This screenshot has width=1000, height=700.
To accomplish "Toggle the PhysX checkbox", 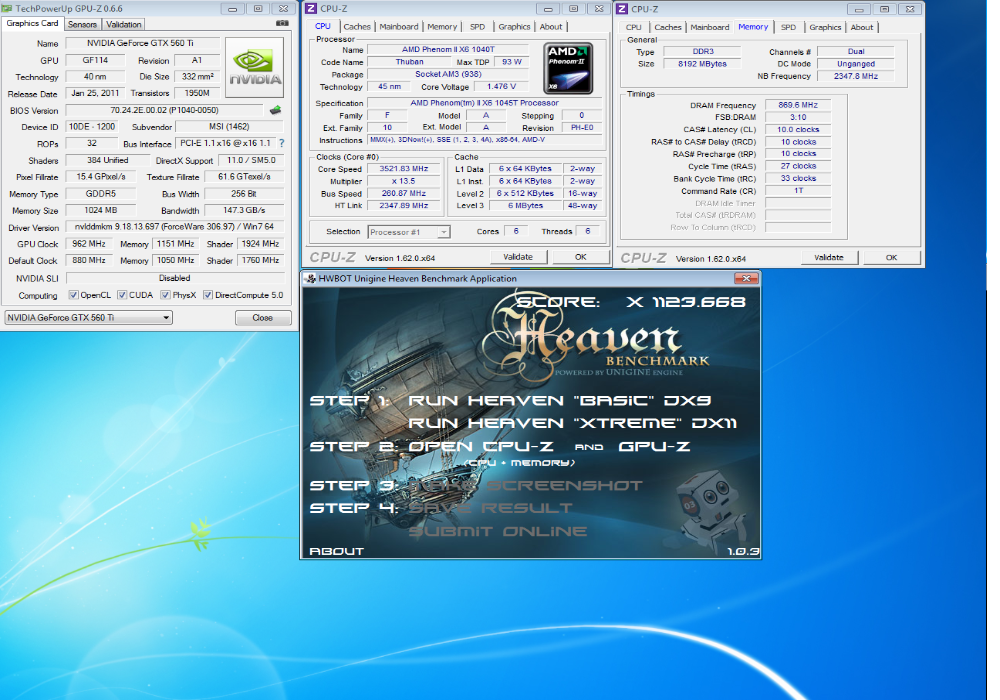I will point(166,295).
